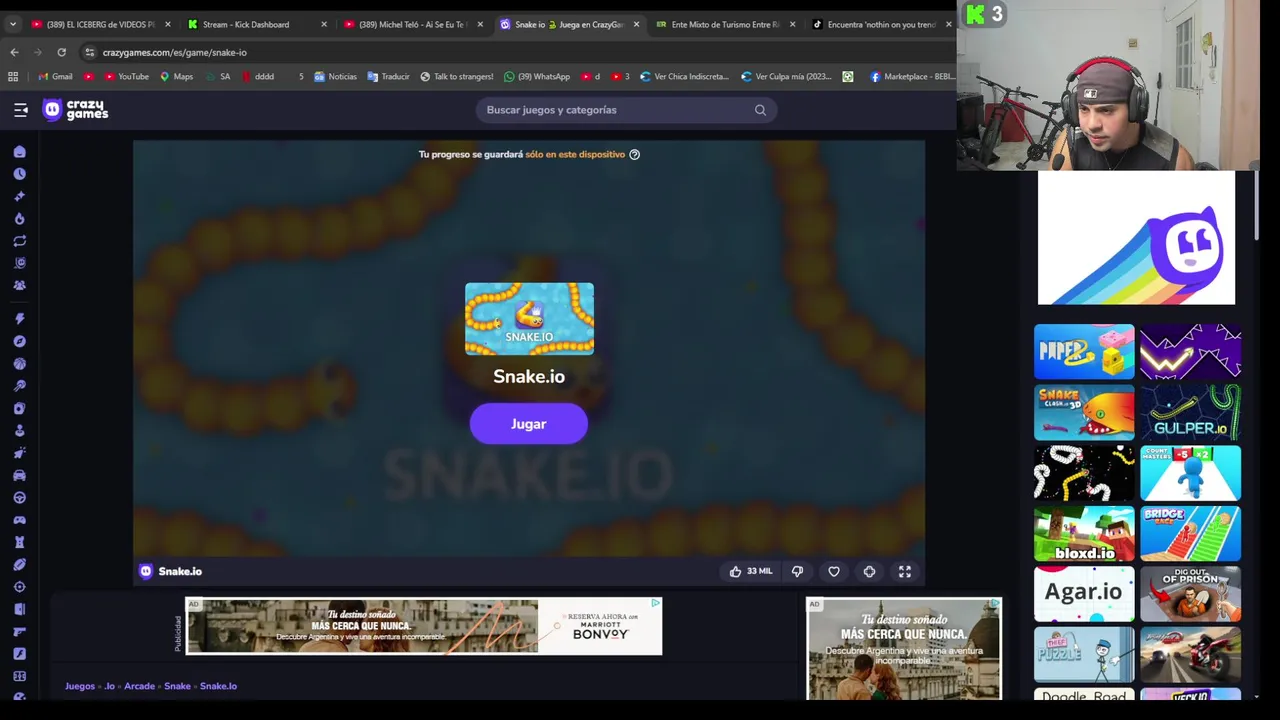Screen dimensions: 1280x720
Task: Open the Escape door category icon
Action: pos(19,609)
